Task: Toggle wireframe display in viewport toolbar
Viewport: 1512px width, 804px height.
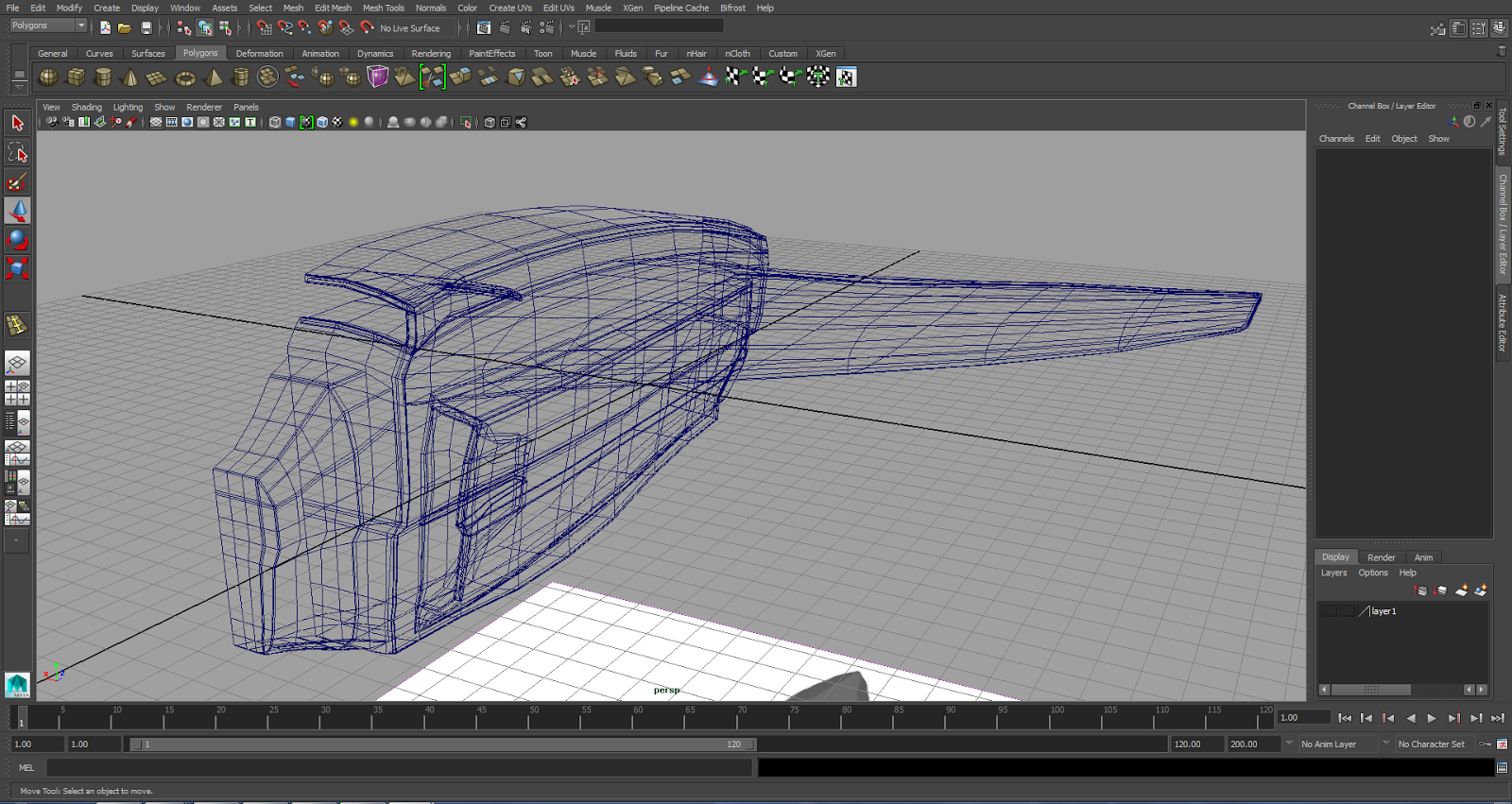Action: [x=275, y=123]
